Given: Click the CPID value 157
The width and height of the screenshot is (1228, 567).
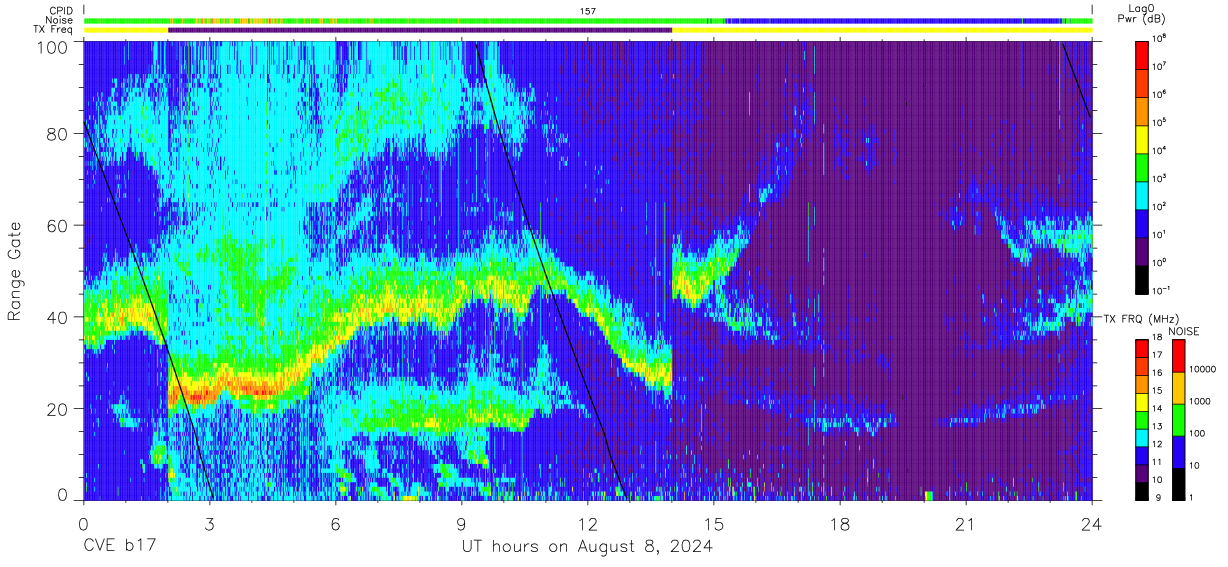Looking at the screenshot, I should click(x=588, y=11).
